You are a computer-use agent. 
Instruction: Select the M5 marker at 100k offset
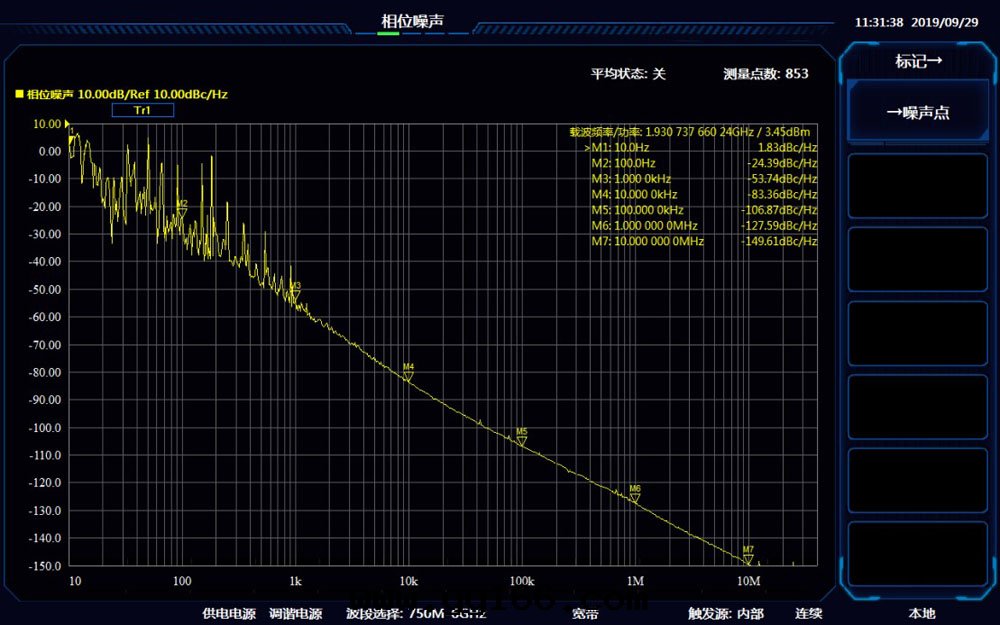521,440
